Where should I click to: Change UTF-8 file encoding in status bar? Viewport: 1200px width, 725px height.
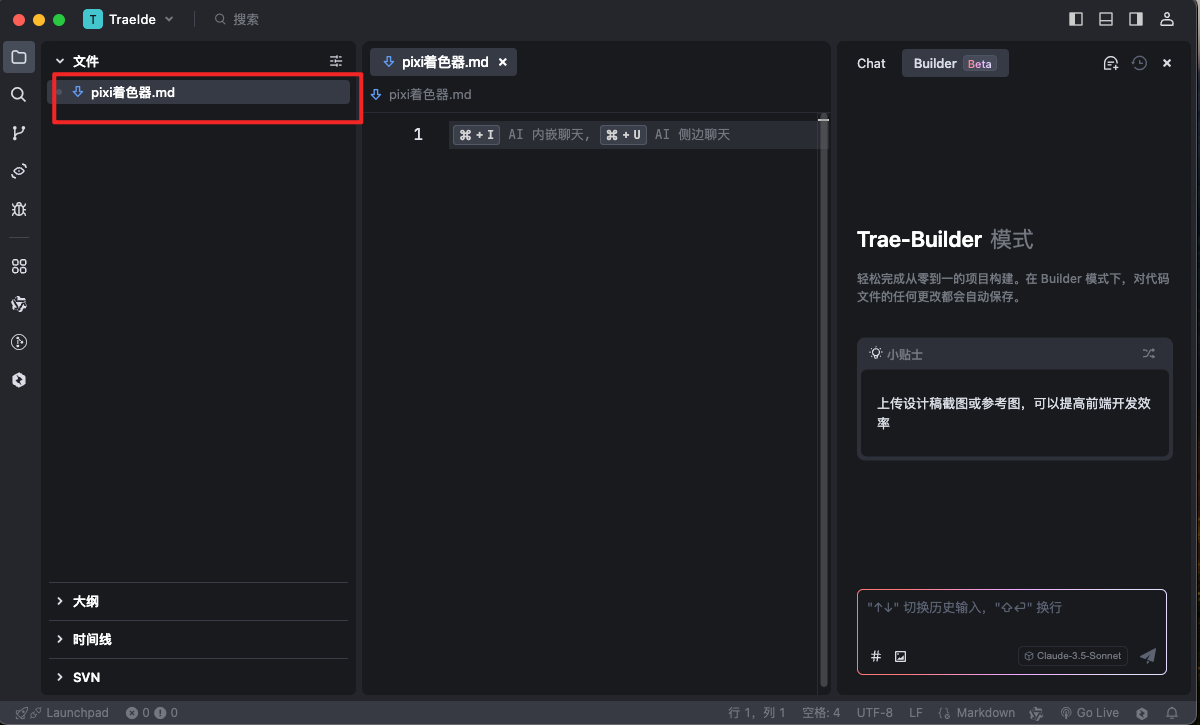tap(874, 713)
